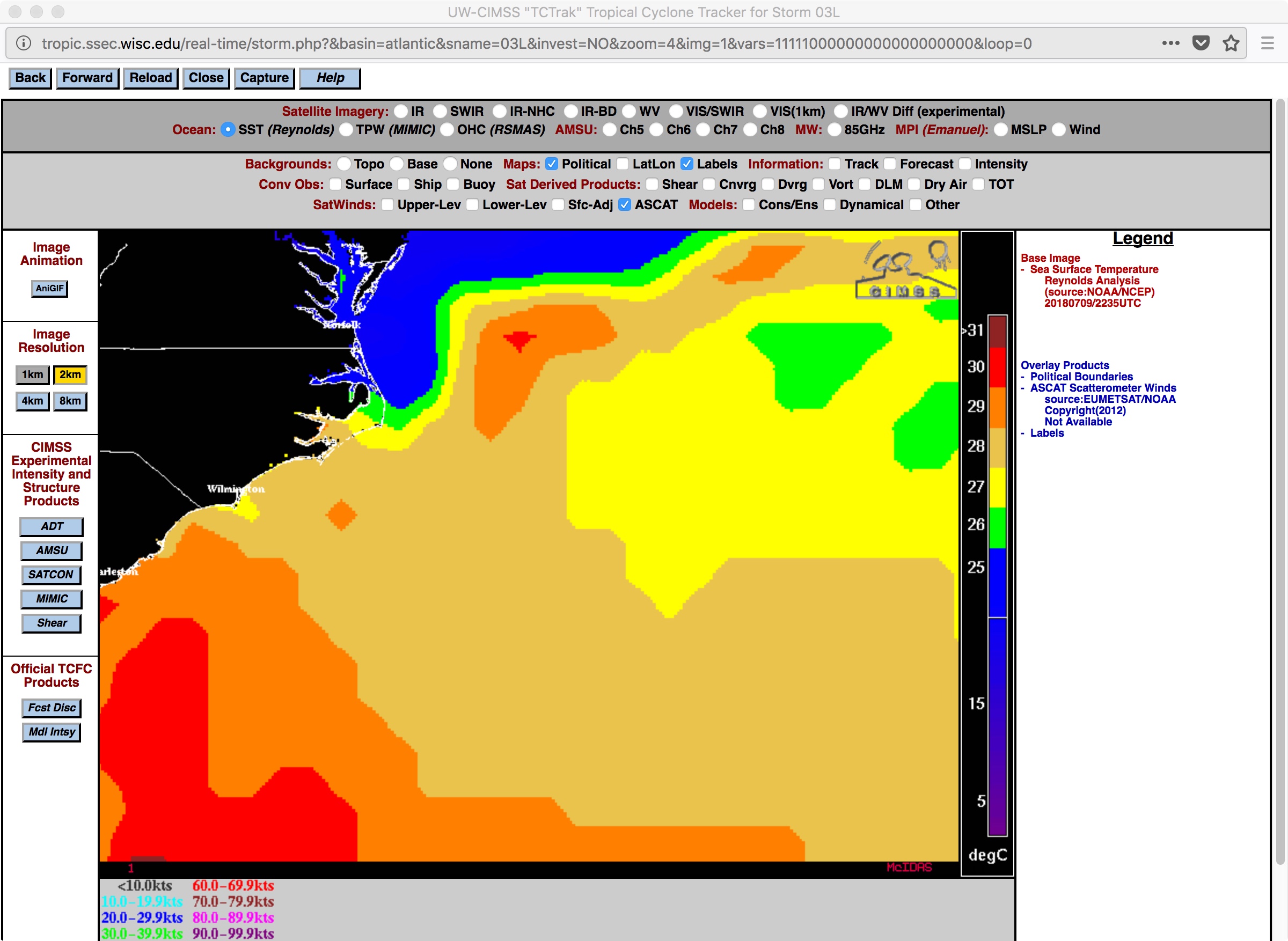The height and width of the screenshot is (941, 1288).
Task: Click the Close button in toolbar
Action: pyautogui.click(x=206, y=78)
